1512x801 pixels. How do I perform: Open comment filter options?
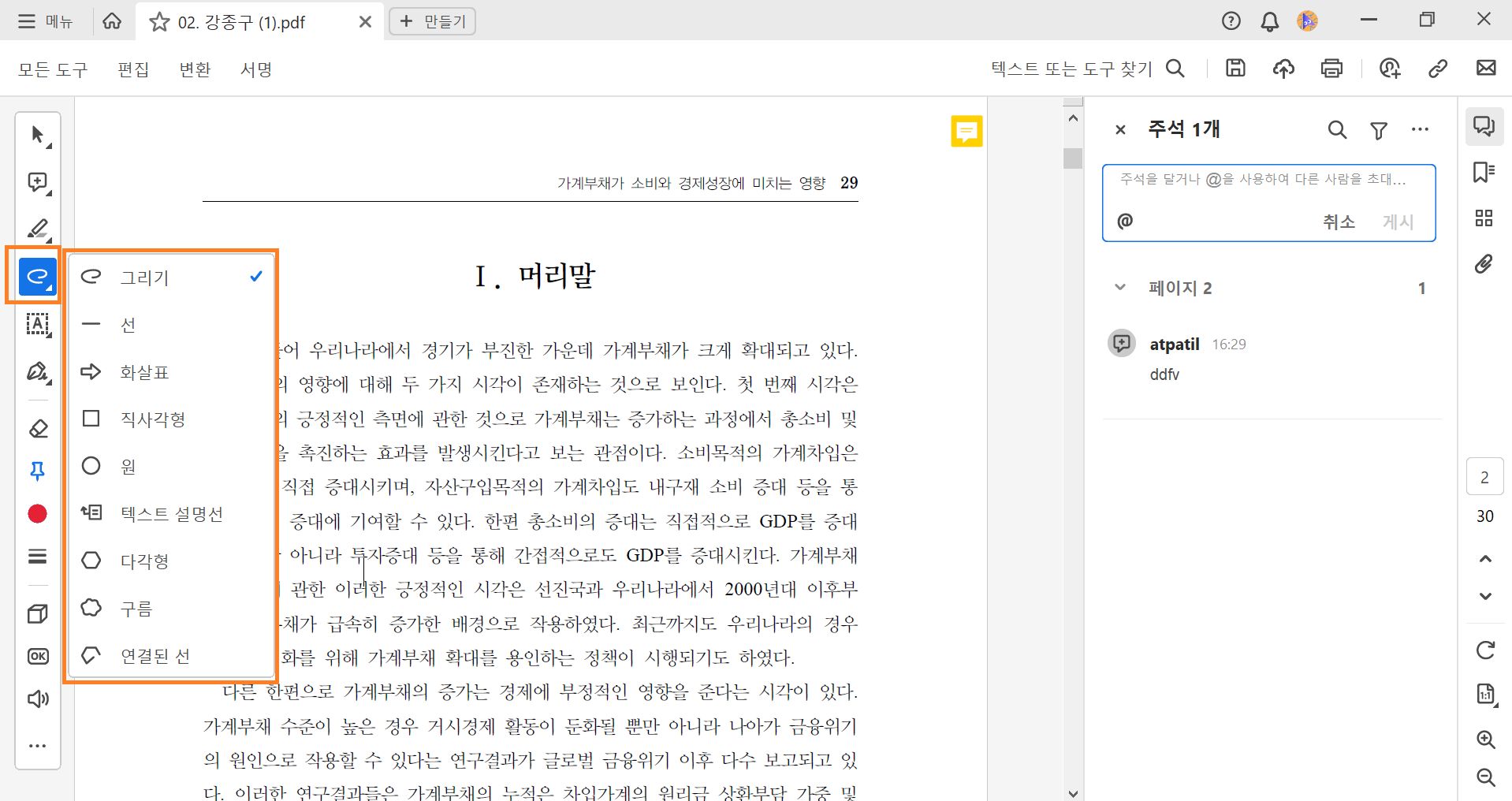point(1378,129)
